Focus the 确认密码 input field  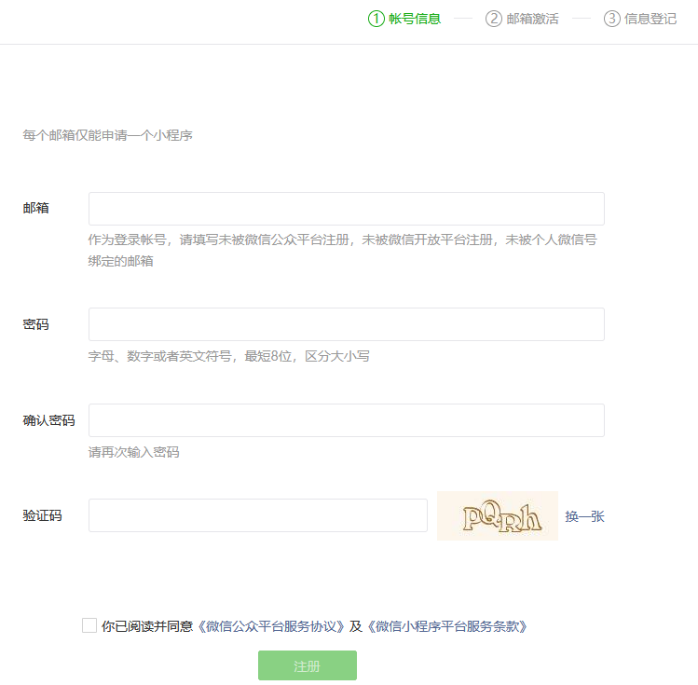(x=346, y=420)
